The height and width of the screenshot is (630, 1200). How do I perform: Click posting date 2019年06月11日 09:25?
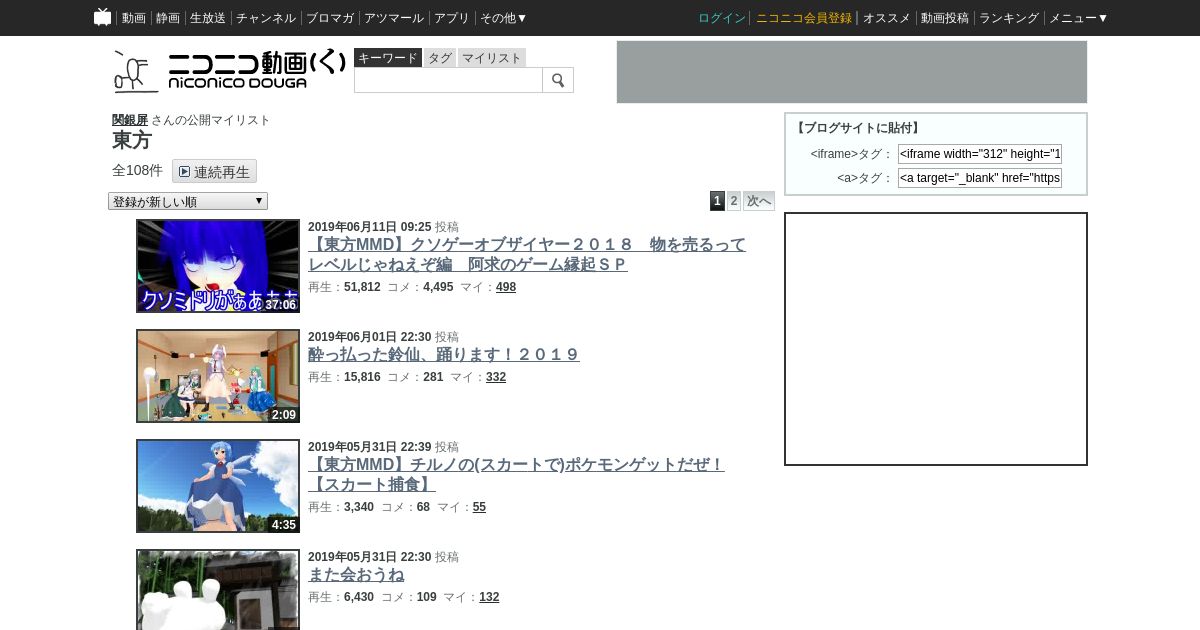click(370, 227)
